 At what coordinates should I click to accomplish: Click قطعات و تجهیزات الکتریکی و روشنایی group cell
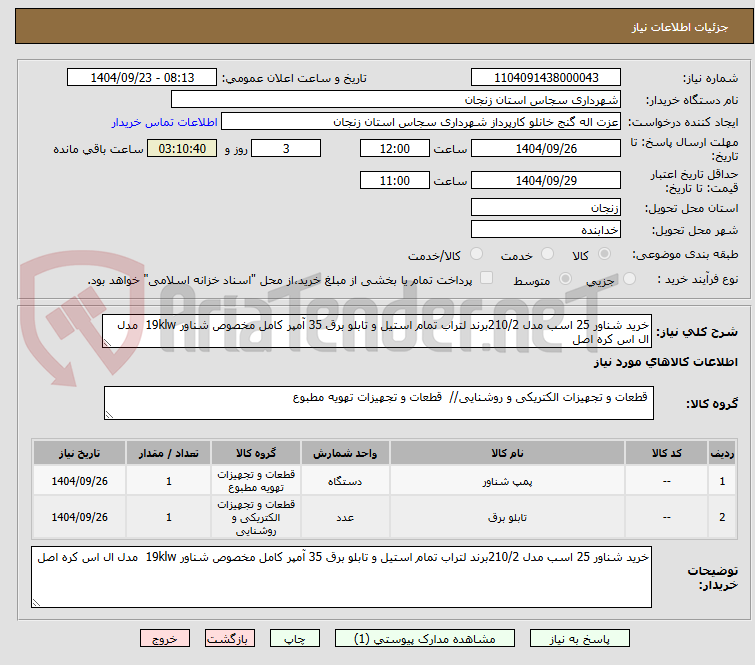[x=256, y=517]
